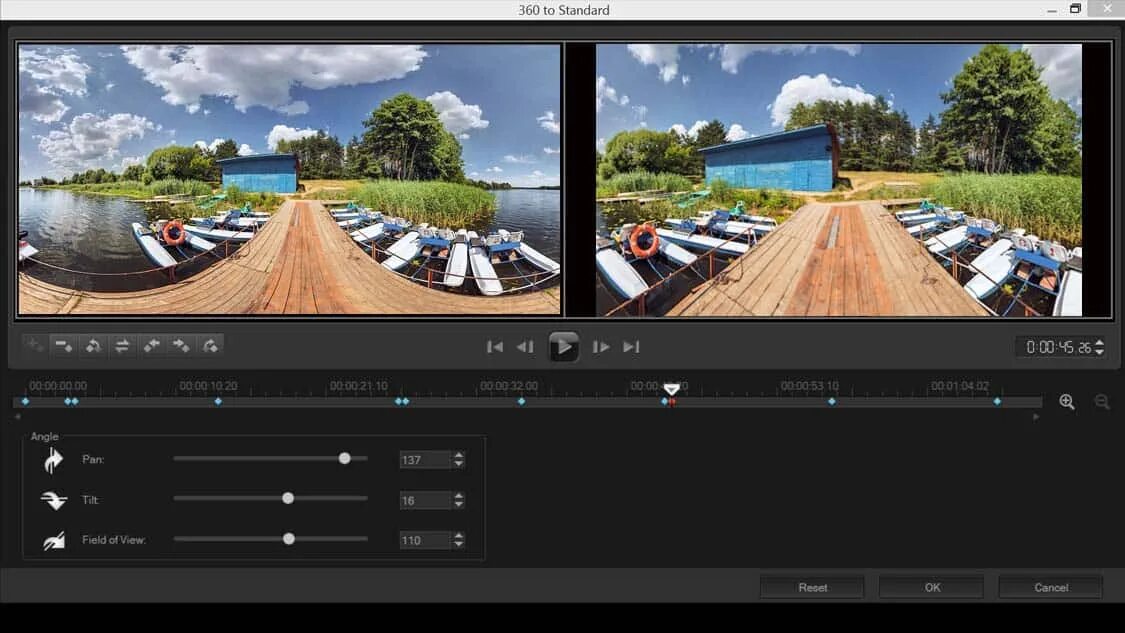Click the right standard output preview
This screenshot has height=633, width=1125.
(839, 179)
